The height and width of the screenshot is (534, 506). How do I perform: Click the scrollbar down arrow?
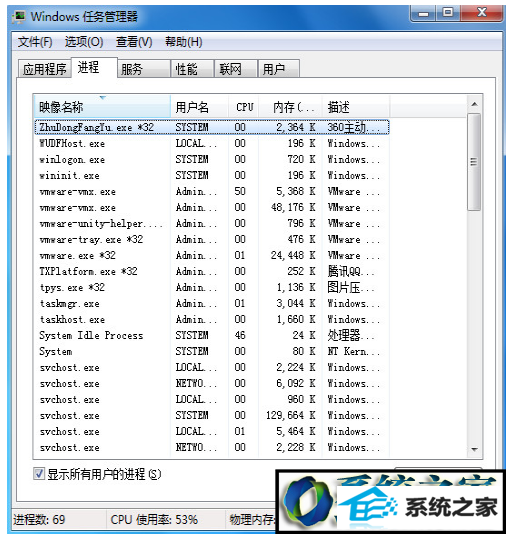coord(474,450)
